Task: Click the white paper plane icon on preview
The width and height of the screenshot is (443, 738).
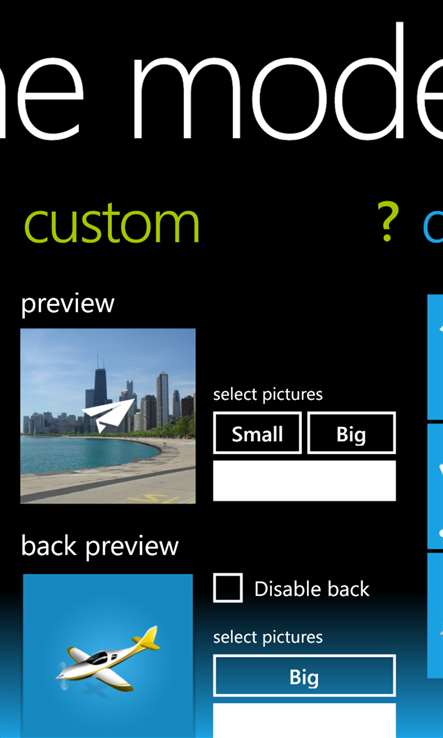Action: (109, 415)
